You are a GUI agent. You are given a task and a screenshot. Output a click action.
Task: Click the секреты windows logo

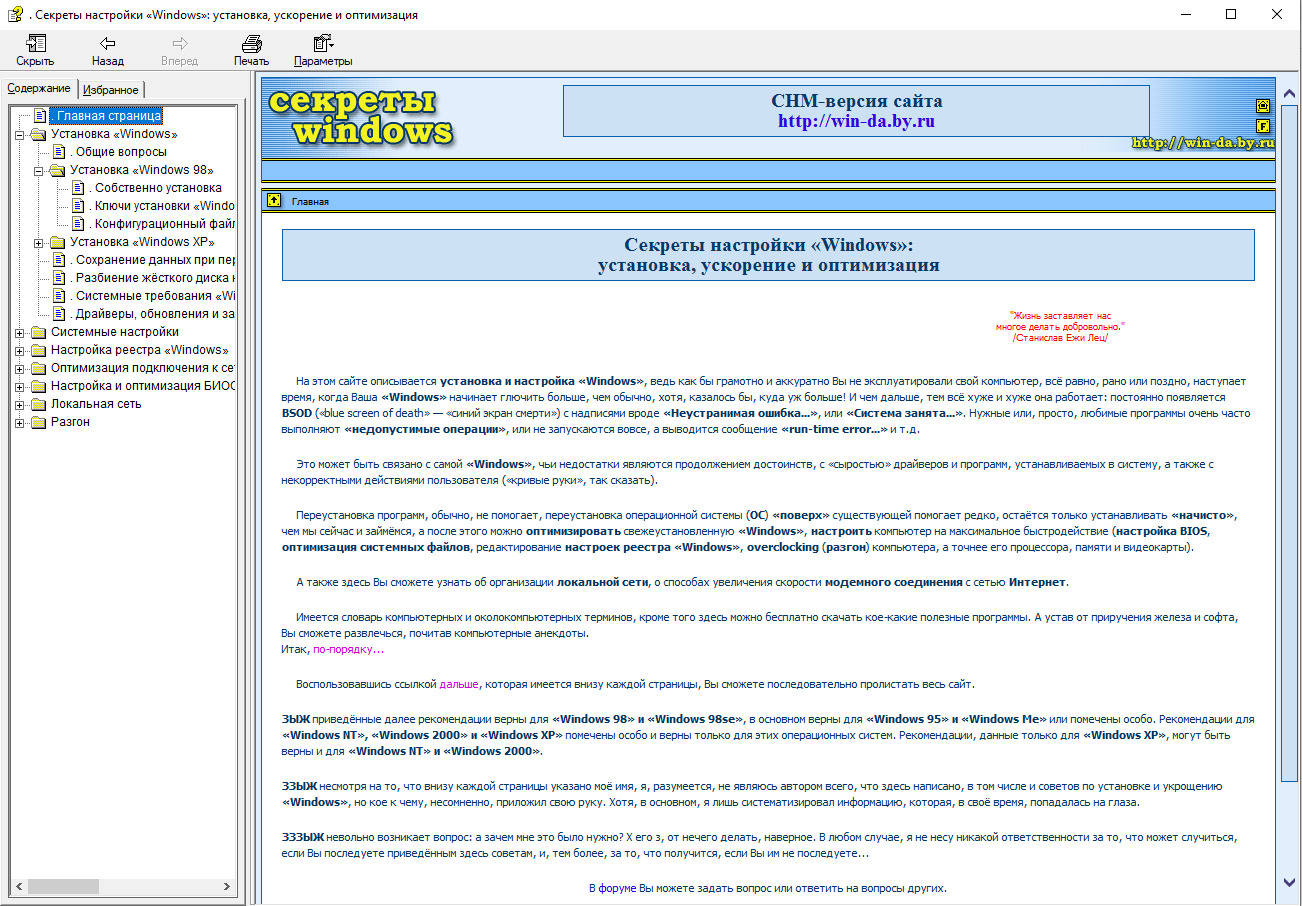point(360,117)
